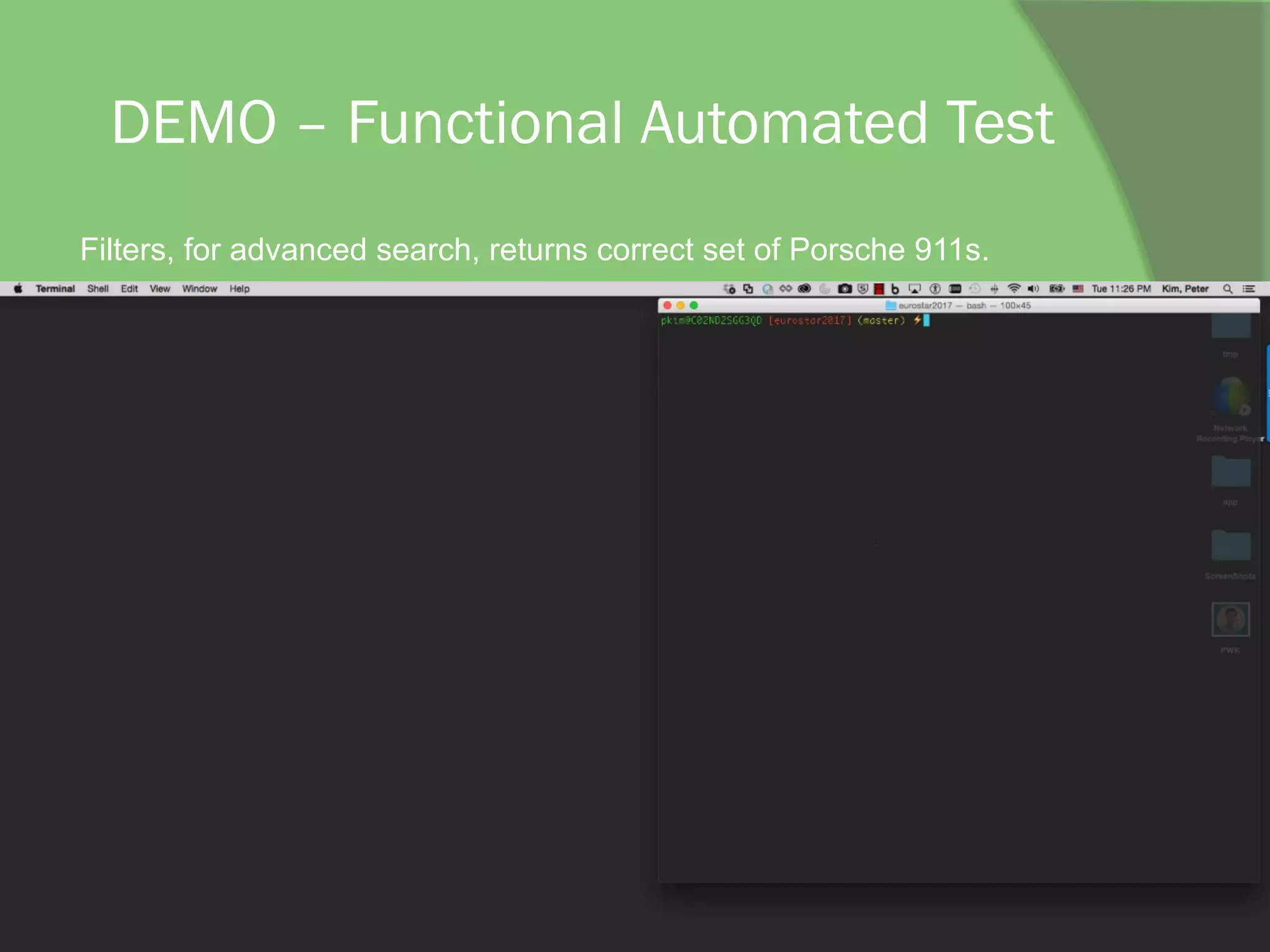1270x952 pixels.
Task: Open the View menu
Action: [x=160, y=289]
